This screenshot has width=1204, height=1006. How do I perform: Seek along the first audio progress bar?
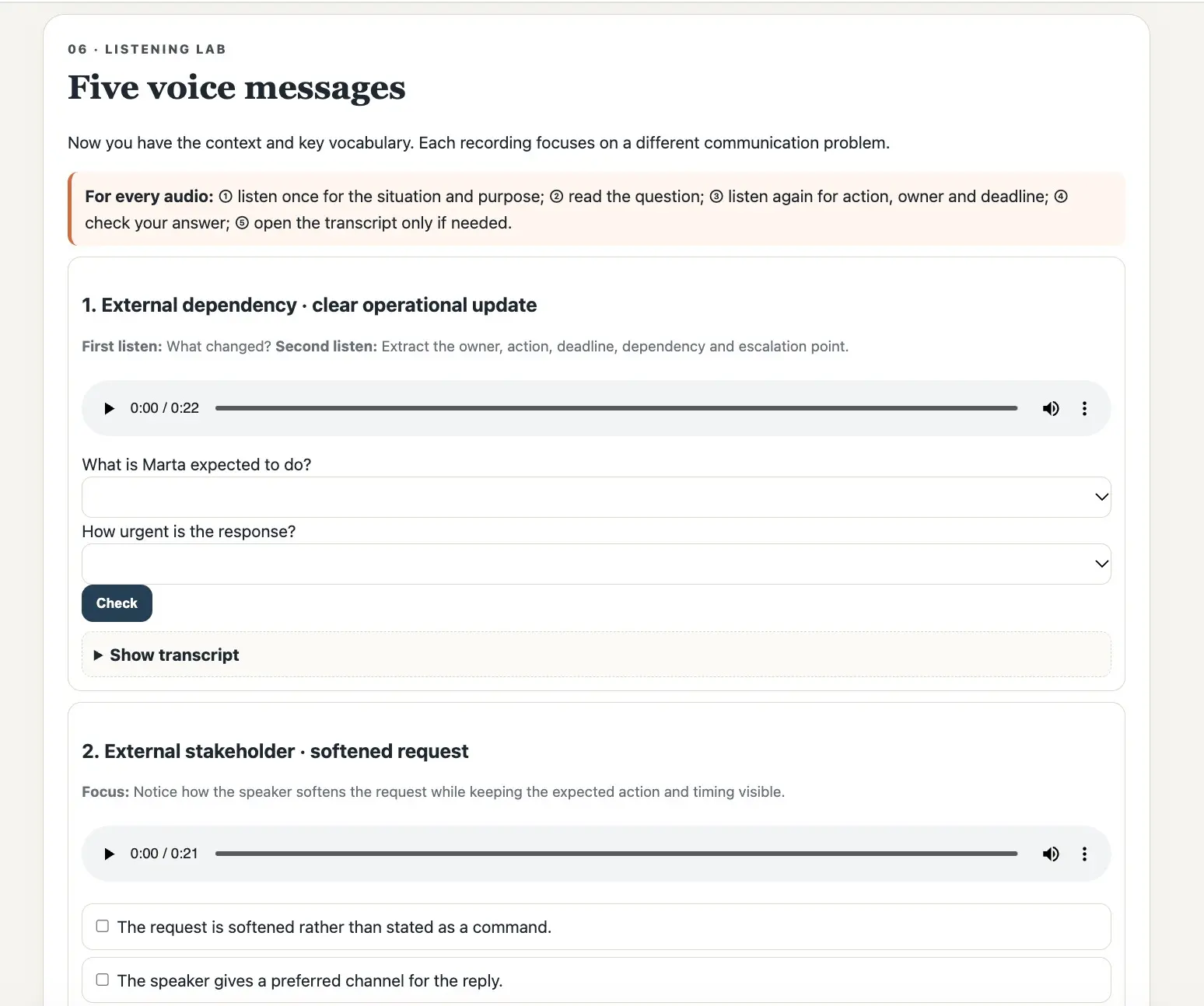point(616,408)
